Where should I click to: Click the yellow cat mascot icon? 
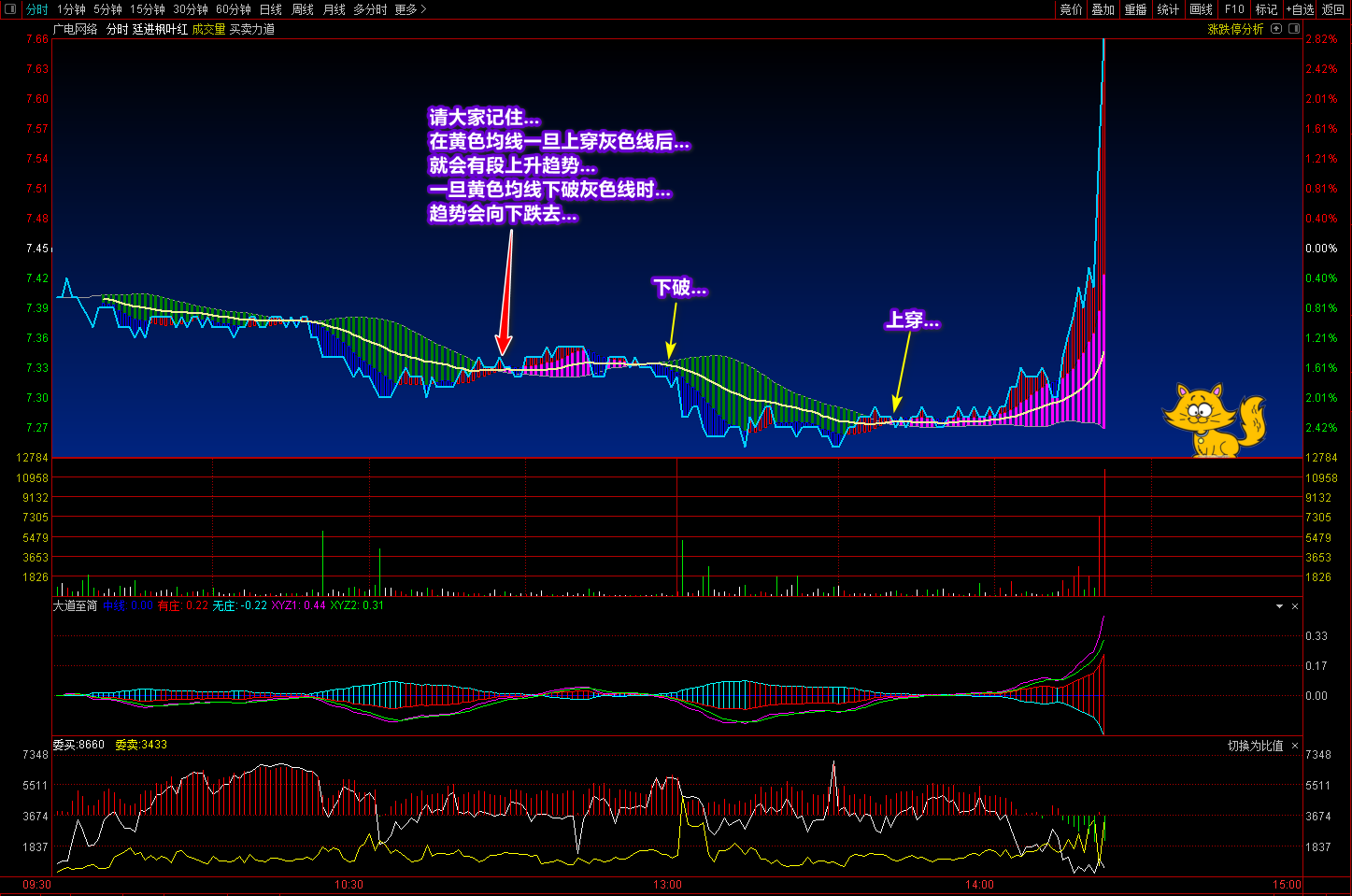click(x=1212, y=420)
